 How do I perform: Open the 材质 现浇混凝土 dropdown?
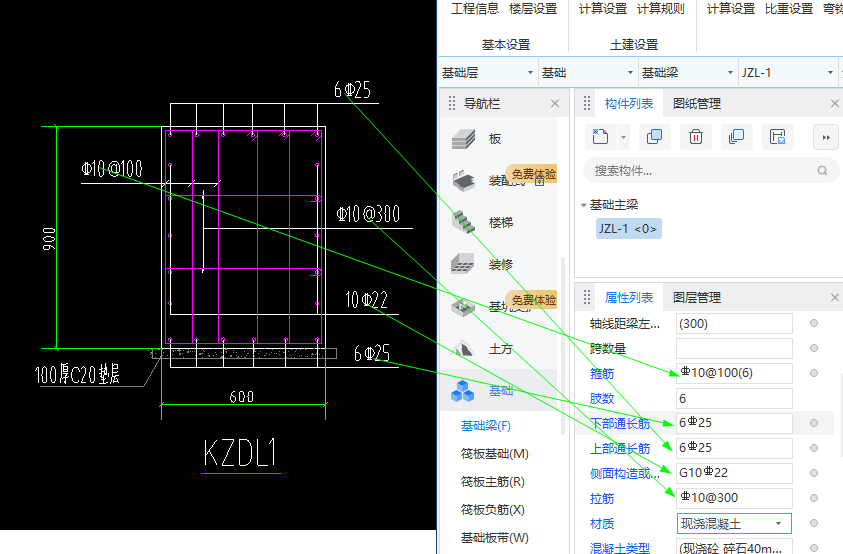[778, 523]
